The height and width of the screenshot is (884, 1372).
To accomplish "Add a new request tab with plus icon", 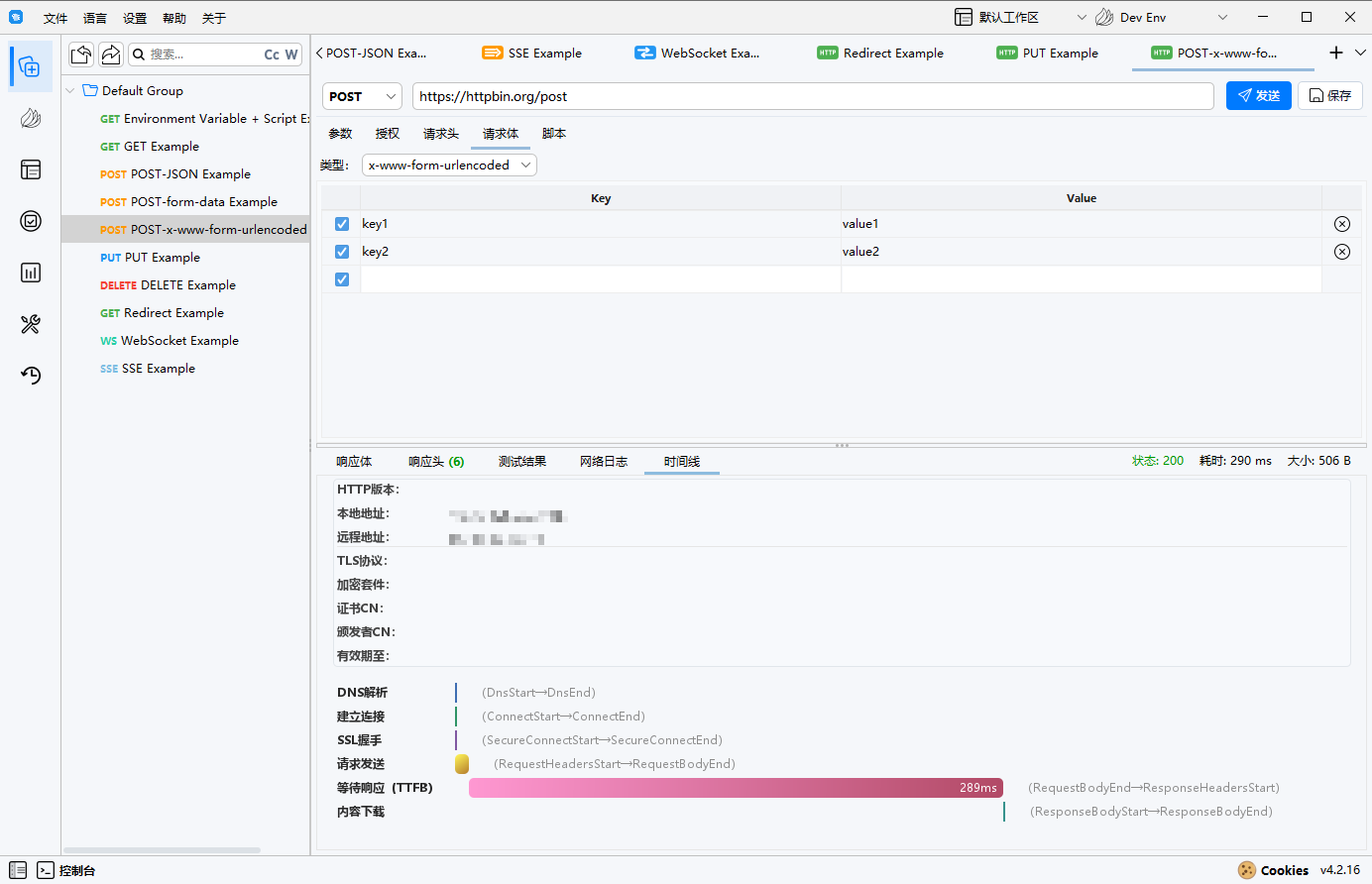I will pyautogui.click(x=1335, y=53).
